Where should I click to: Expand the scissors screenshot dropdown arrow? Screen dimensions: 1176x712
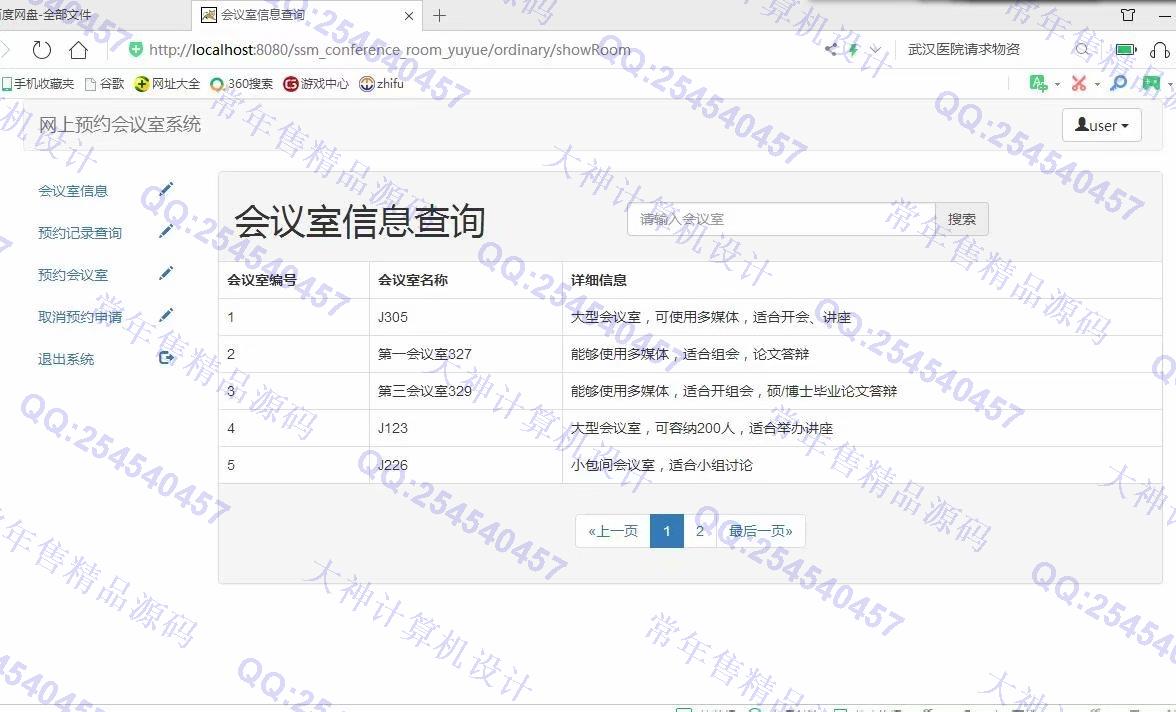[x=1097, y=84]
